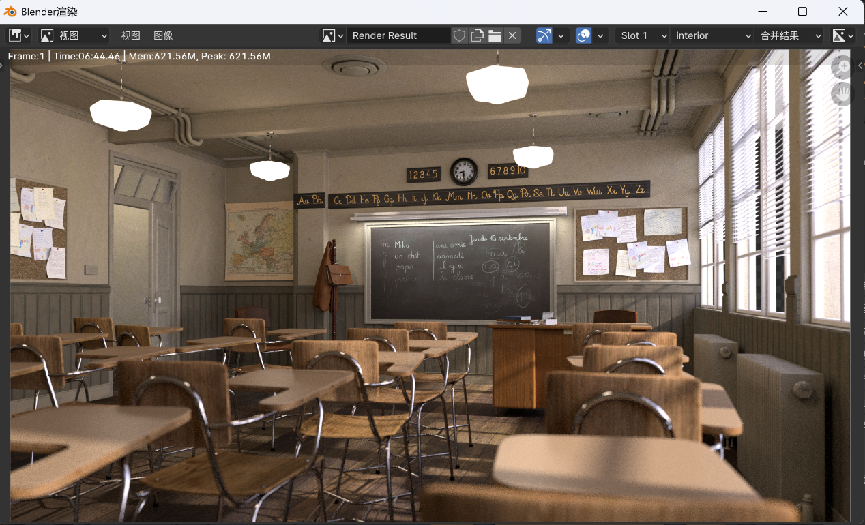Open the interior view layer dropdown
Viewport: 865px width, 525px height.
click(713, 35)
